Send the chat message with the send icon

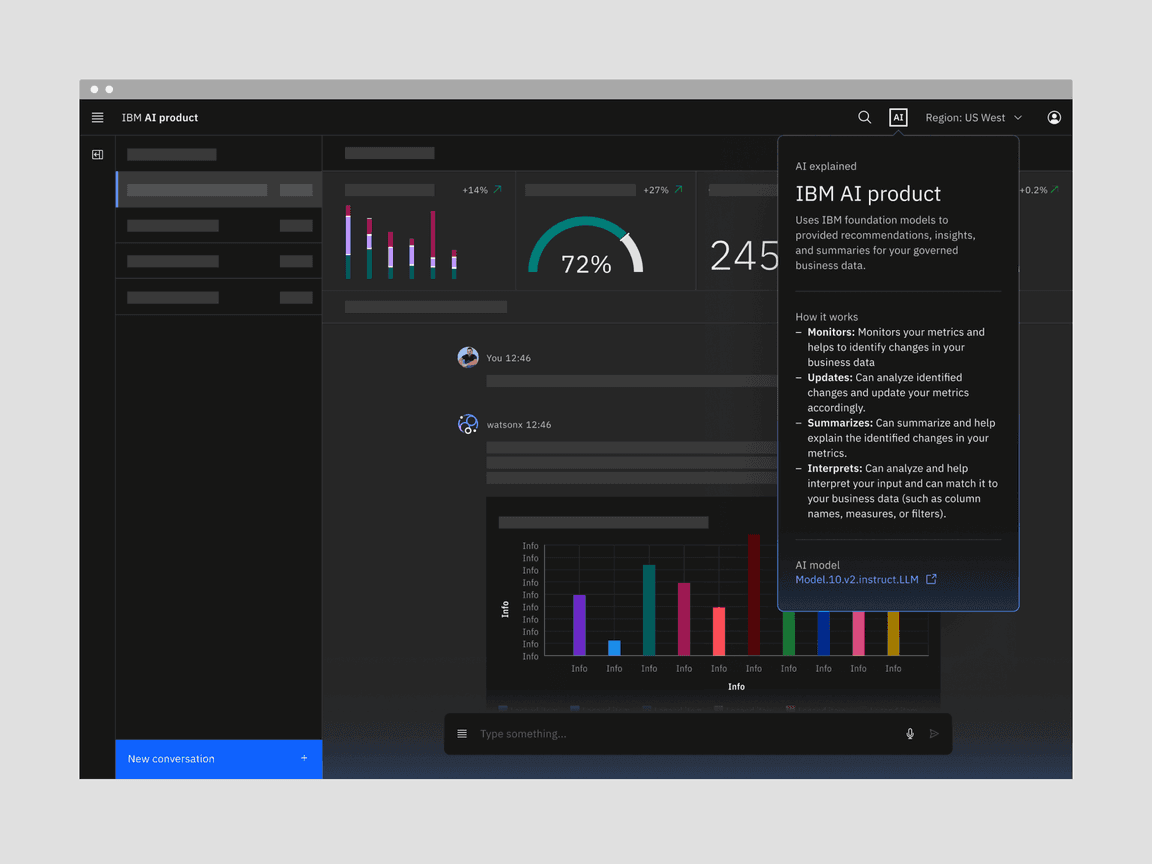click(934, 733)
